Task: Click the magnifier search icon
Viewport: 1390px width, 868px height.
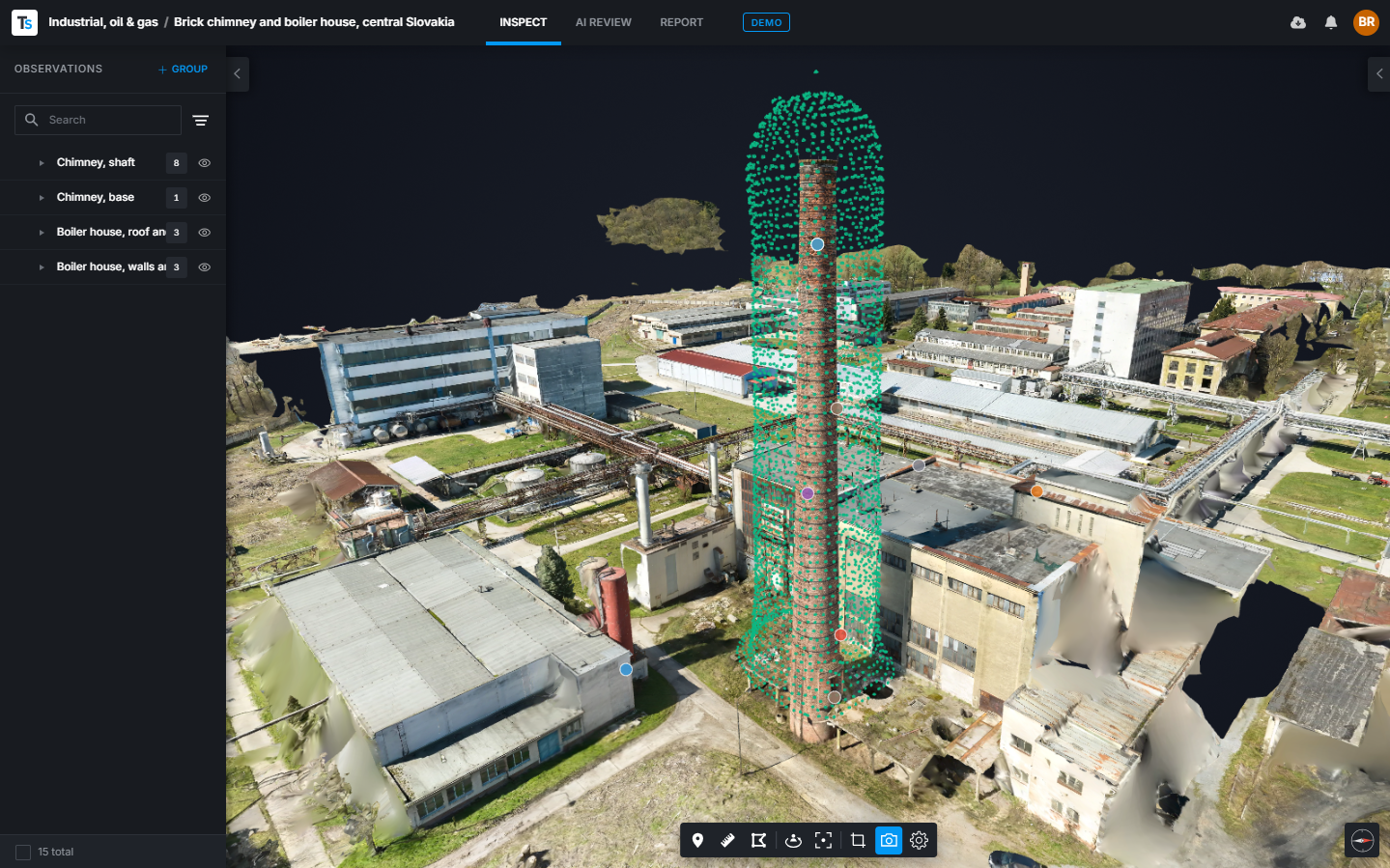Action: pyautogui.click(x=32, y=120)
